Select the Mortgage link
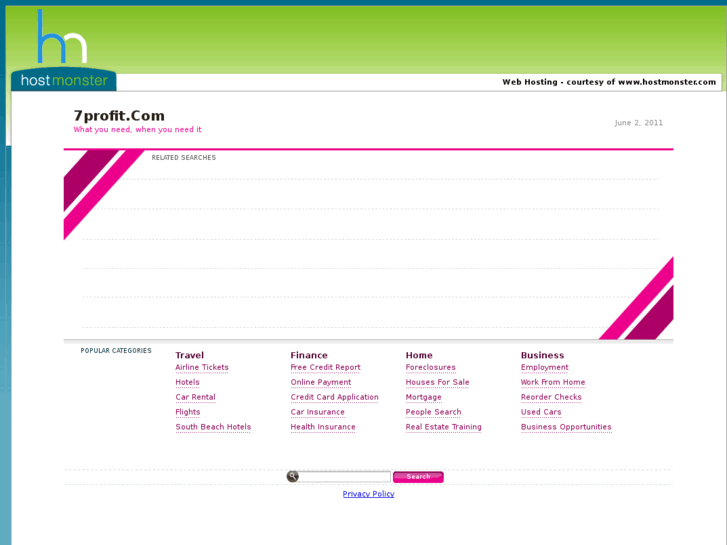Viewport: 727px width, 545px height. (x=423, y=397)
